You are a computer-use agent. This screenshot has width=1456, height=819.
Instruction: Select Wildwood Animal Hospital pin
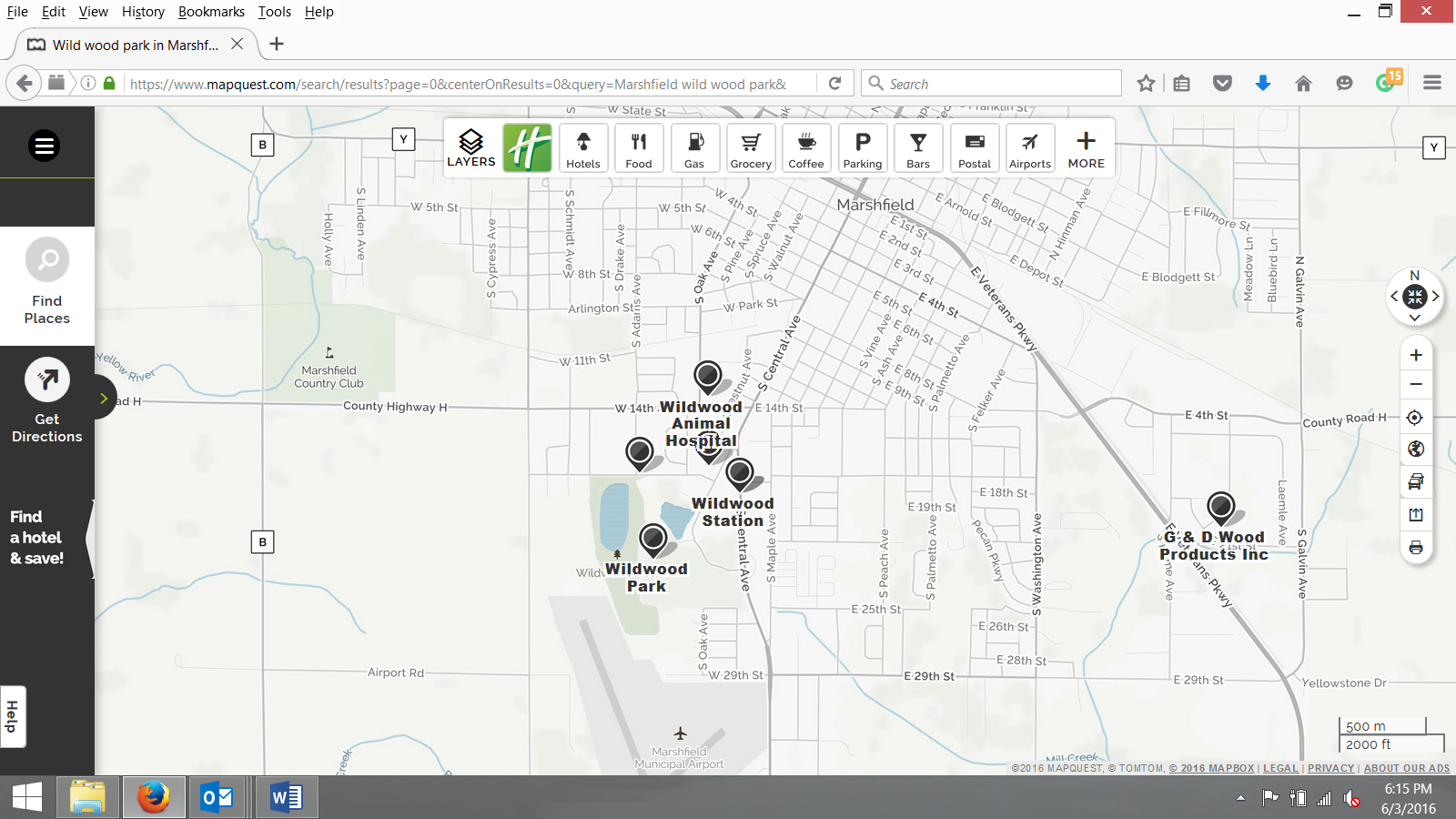[x=708, y=376]
